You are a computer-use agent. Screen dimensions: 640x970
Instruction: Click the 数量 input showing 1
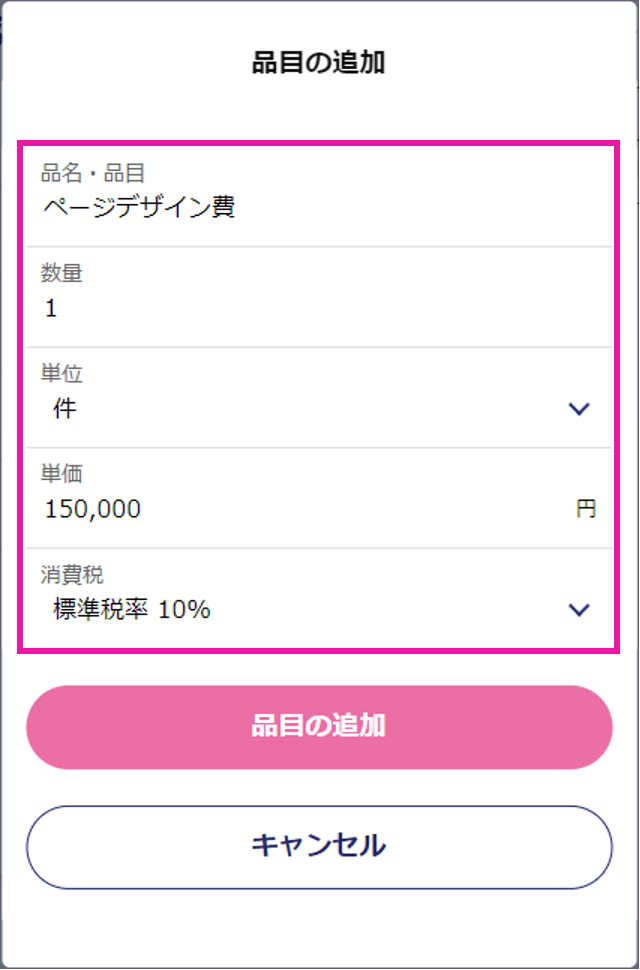[x=319, y=297]
